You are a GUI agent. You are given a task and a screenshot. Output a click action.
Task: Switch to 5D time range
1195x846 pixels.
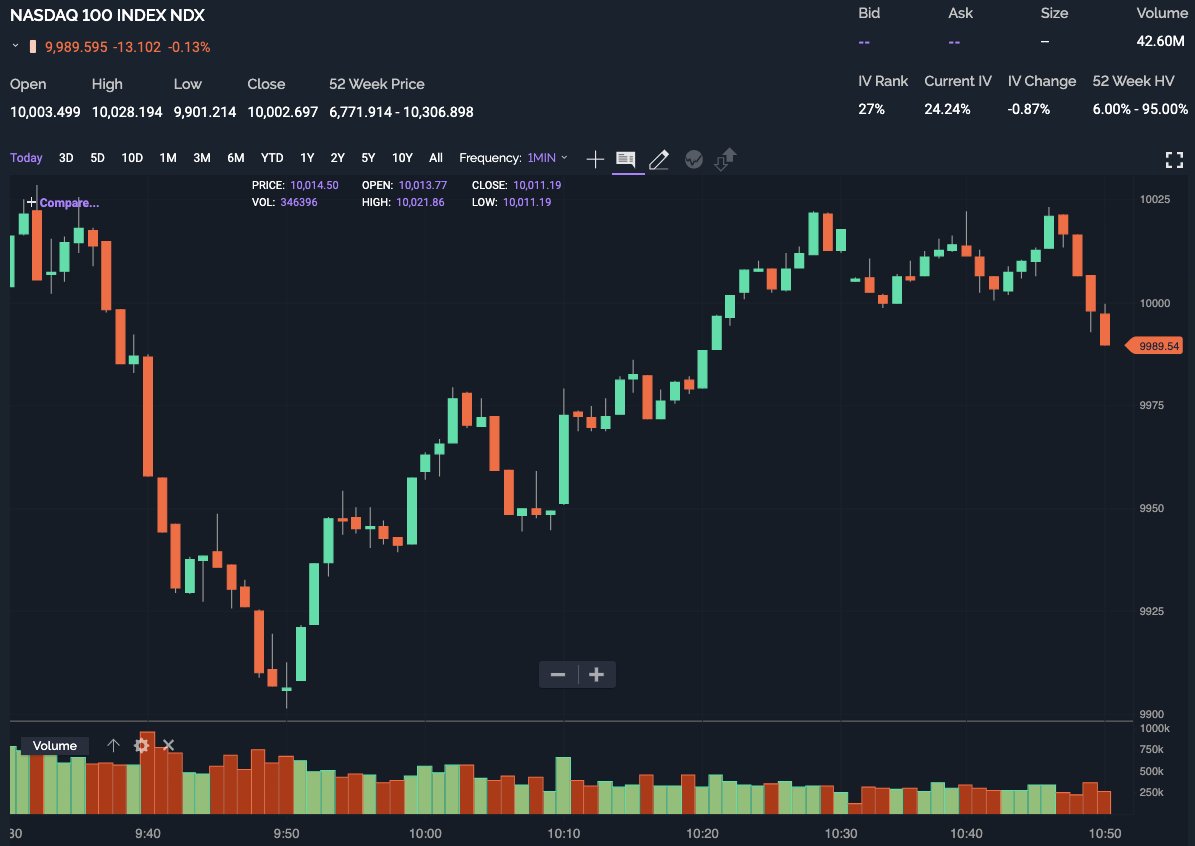(98, 158)
